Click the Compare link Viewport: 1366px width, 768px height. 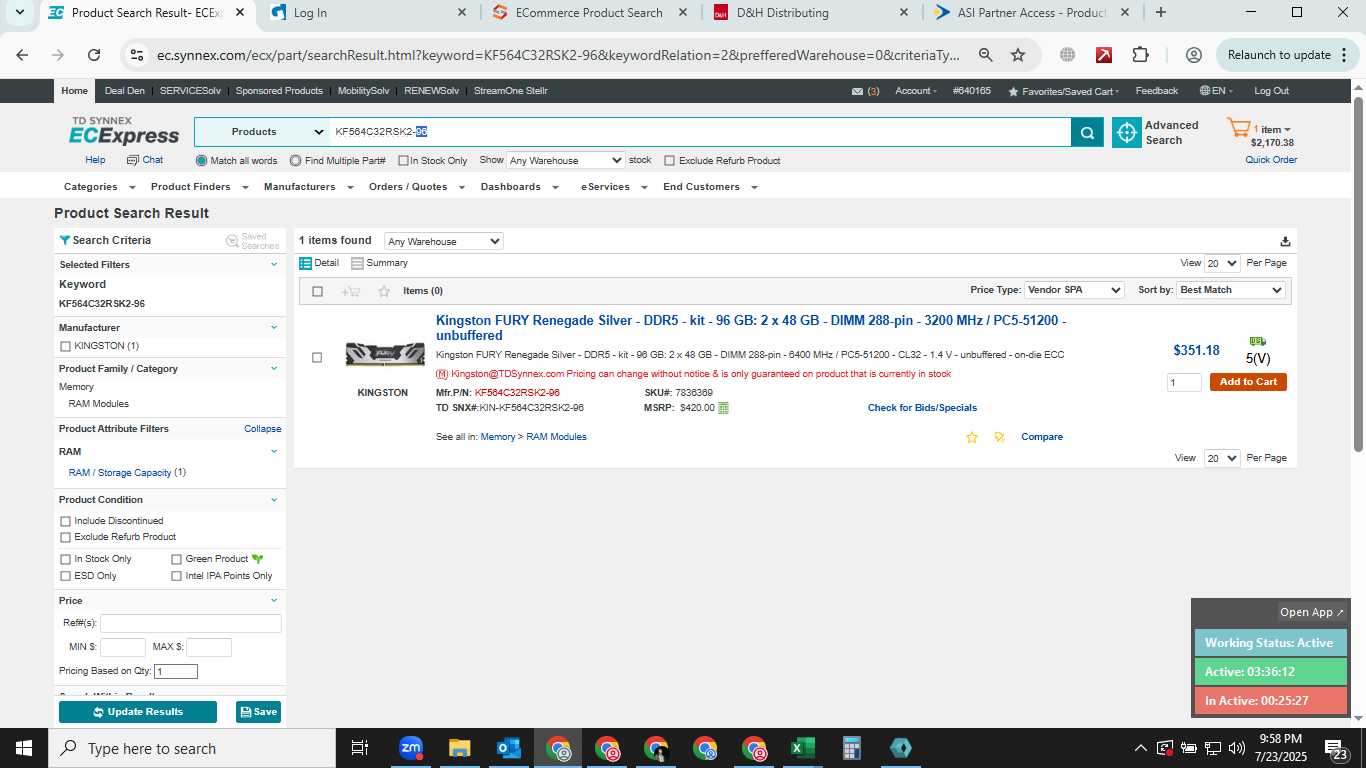[x=1042, y=437]
